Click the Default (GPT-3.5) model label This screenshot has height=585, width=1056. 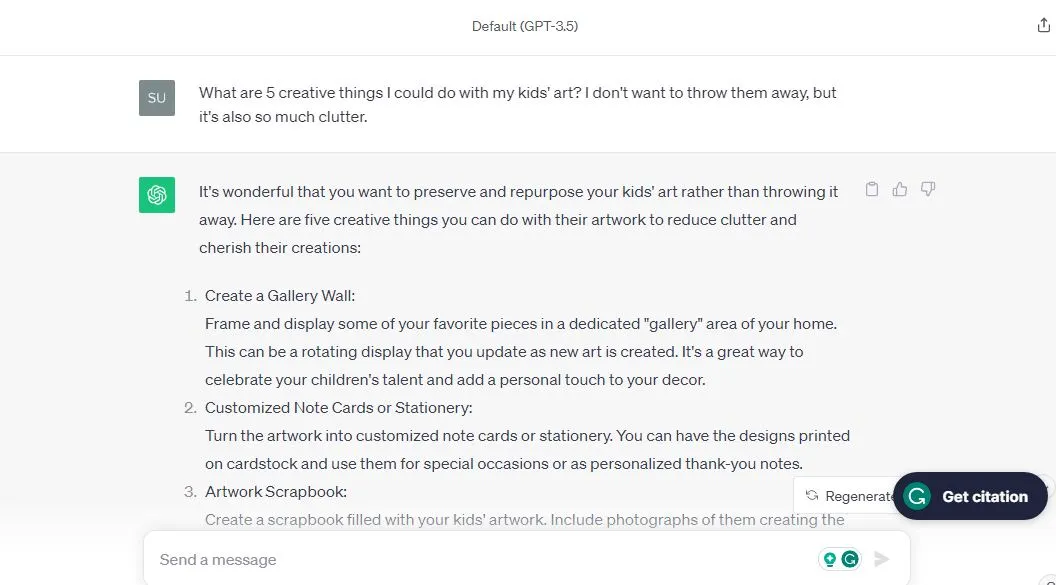point(525,26)
